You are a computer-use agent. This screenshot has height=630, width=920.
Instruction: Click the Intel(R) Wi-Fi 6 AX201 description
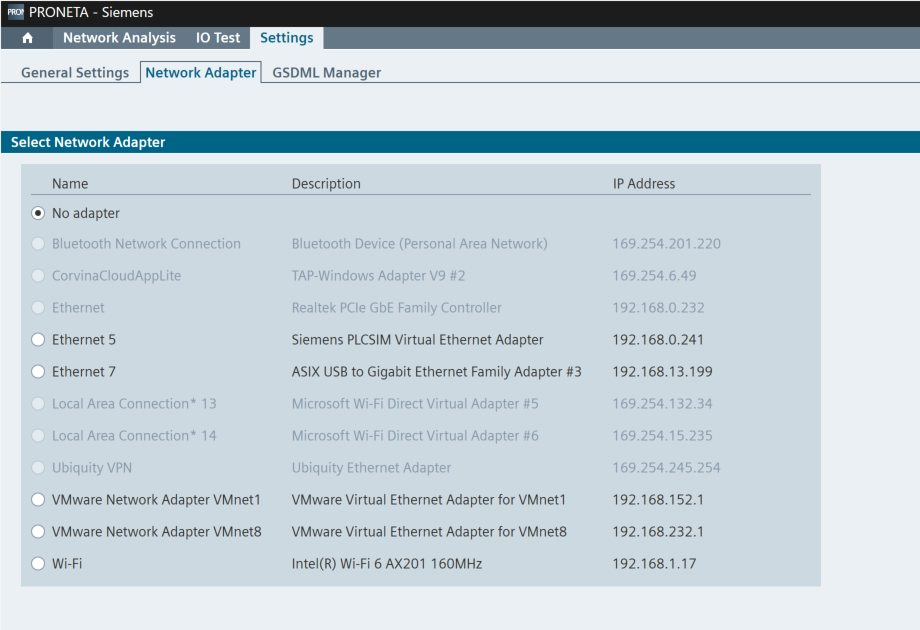point(386,564)
